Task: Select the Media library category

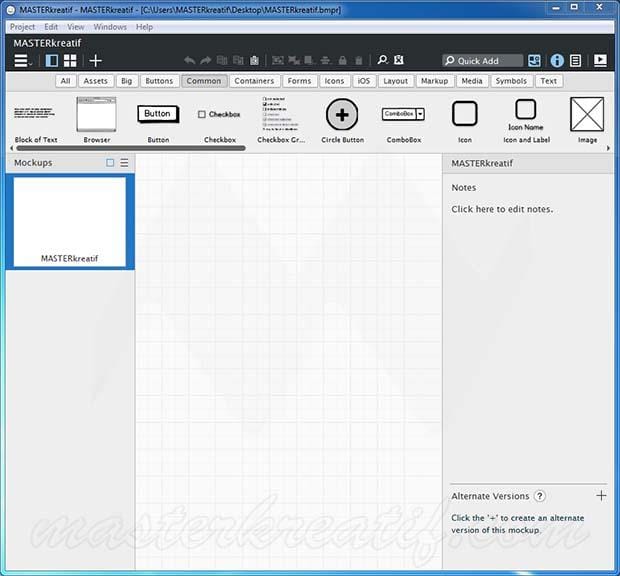Action: click(x=472, y=81)
